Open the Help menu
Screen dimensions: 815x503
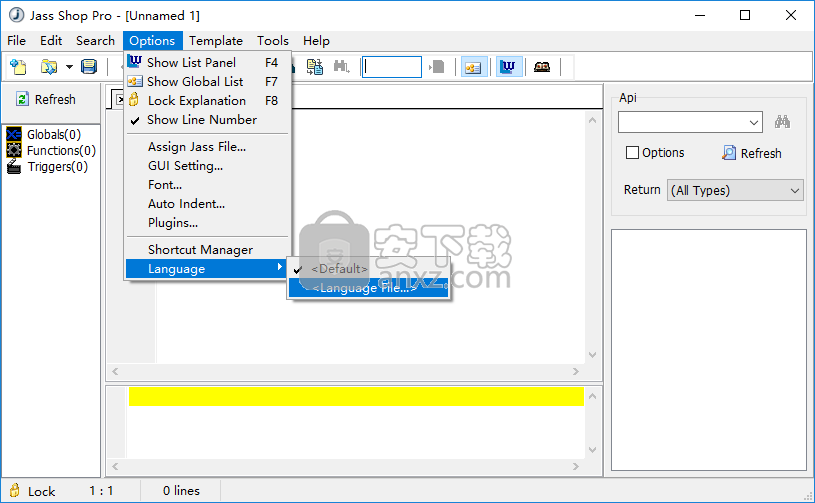point(316,41)
